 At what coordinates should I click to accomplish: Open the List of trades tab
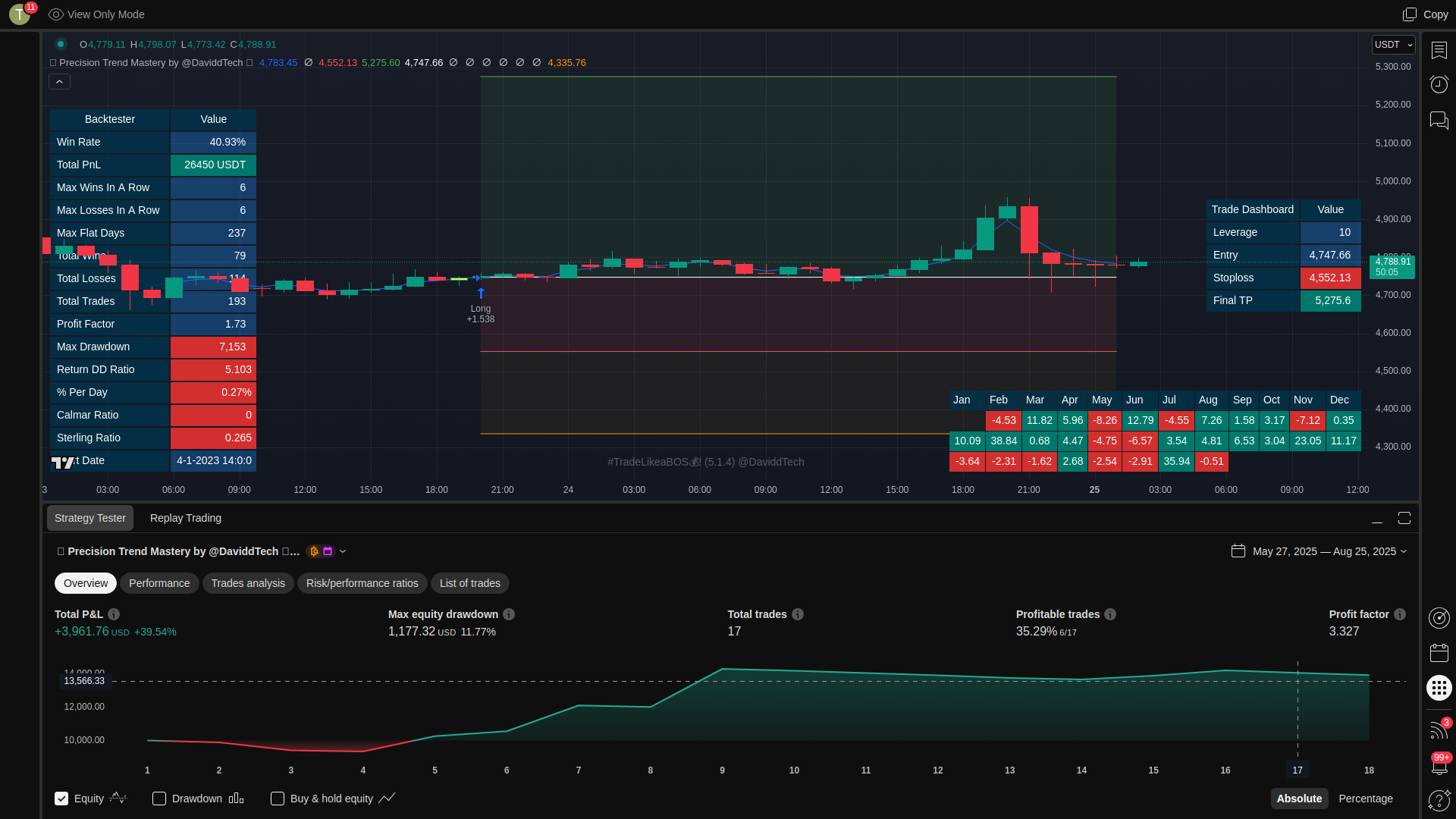click(470, 583)
